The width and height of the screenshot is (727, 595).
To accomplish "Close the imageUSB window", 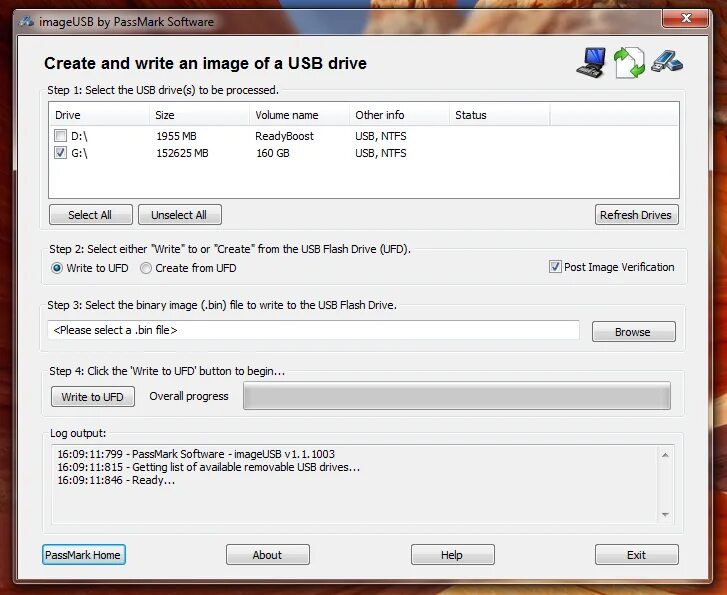I will click(686, 18).
